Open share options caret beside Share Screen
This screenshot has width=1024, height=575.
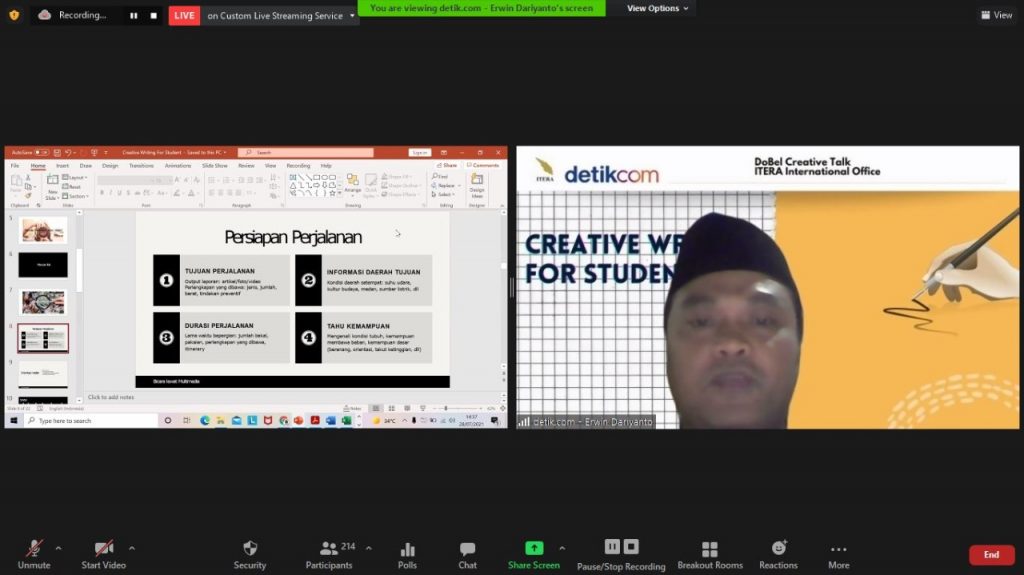coord(562,548)
